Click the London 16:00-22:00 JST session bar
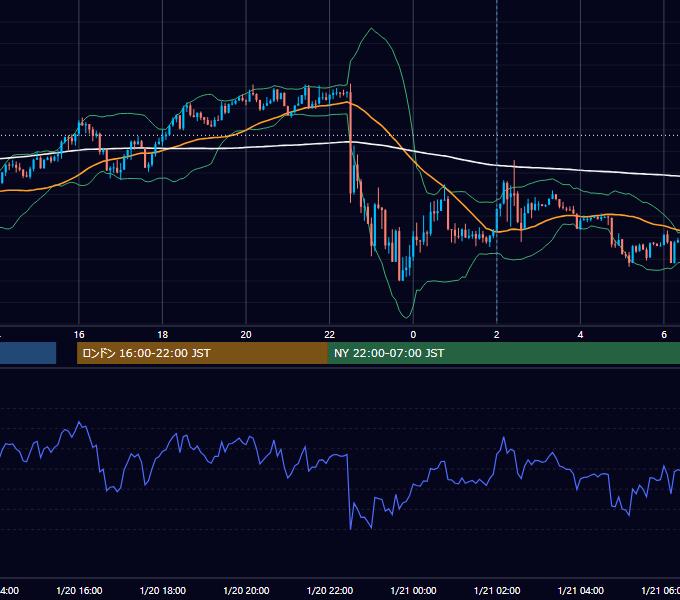680x600 pixels. 202,353
